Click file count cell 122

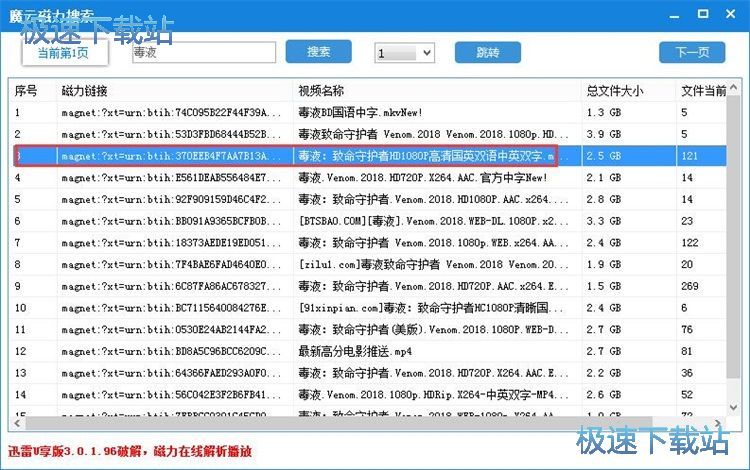[690, 243]
